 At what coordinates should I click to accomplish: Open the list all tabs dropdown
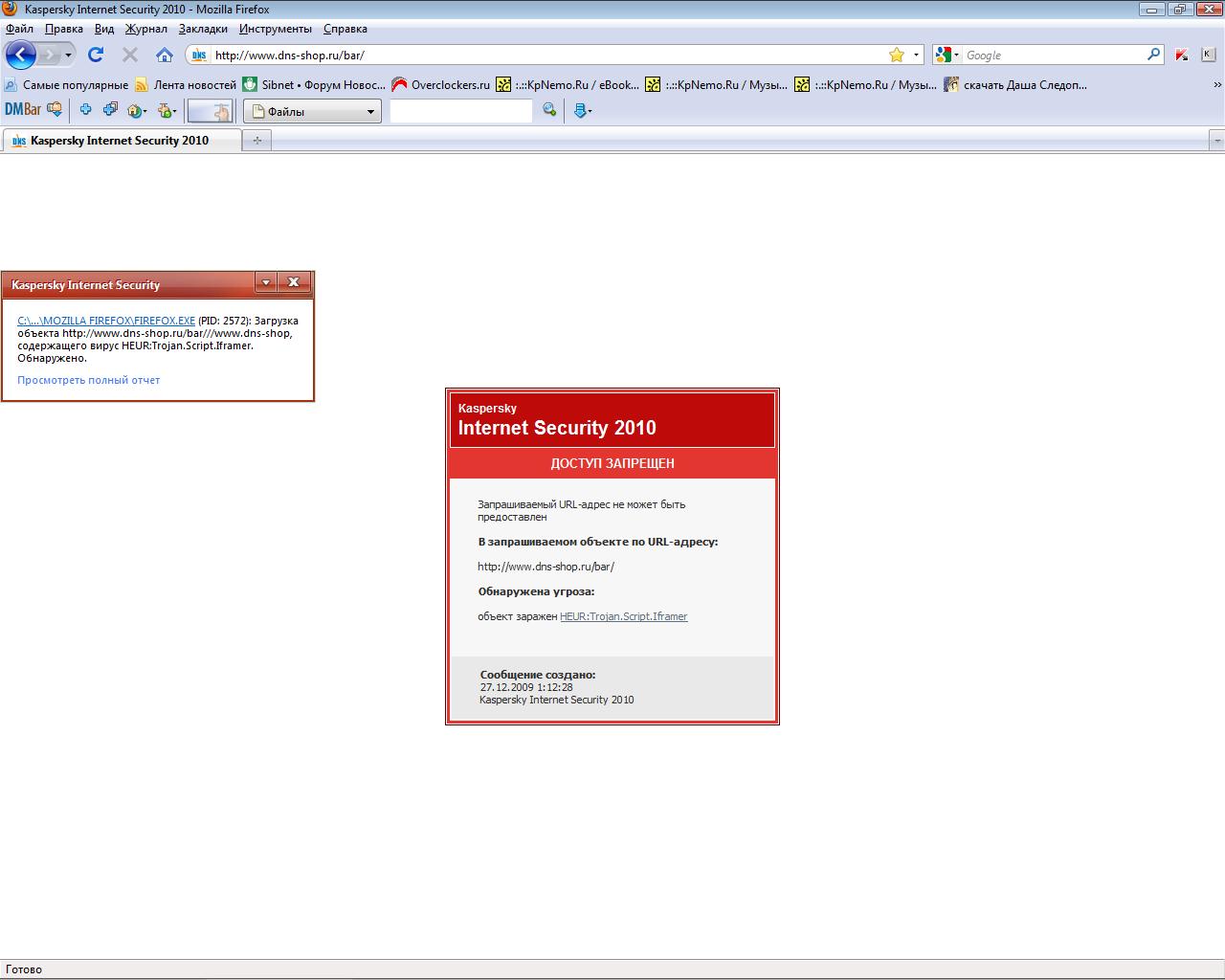pyautogui.click(x=1216, y=141)
